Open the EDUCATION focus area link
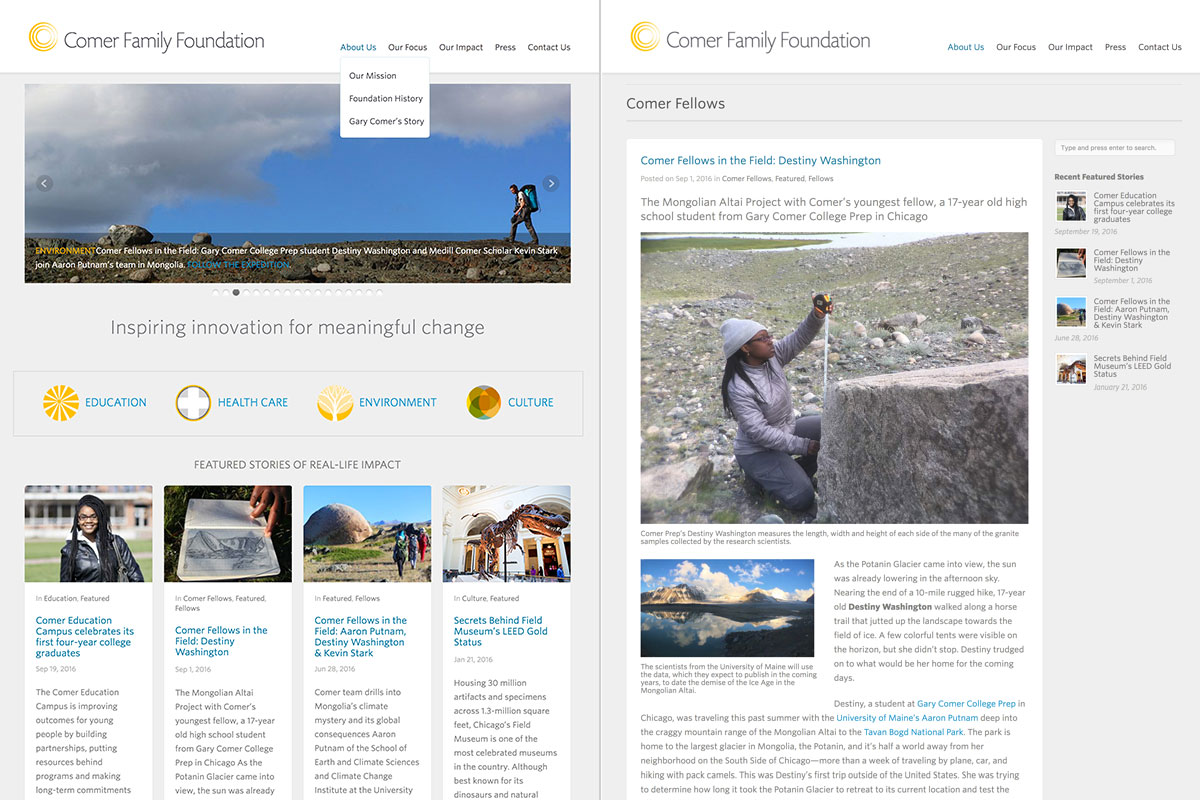Viewport: 1200px width, 800px height. pos(116,402)
